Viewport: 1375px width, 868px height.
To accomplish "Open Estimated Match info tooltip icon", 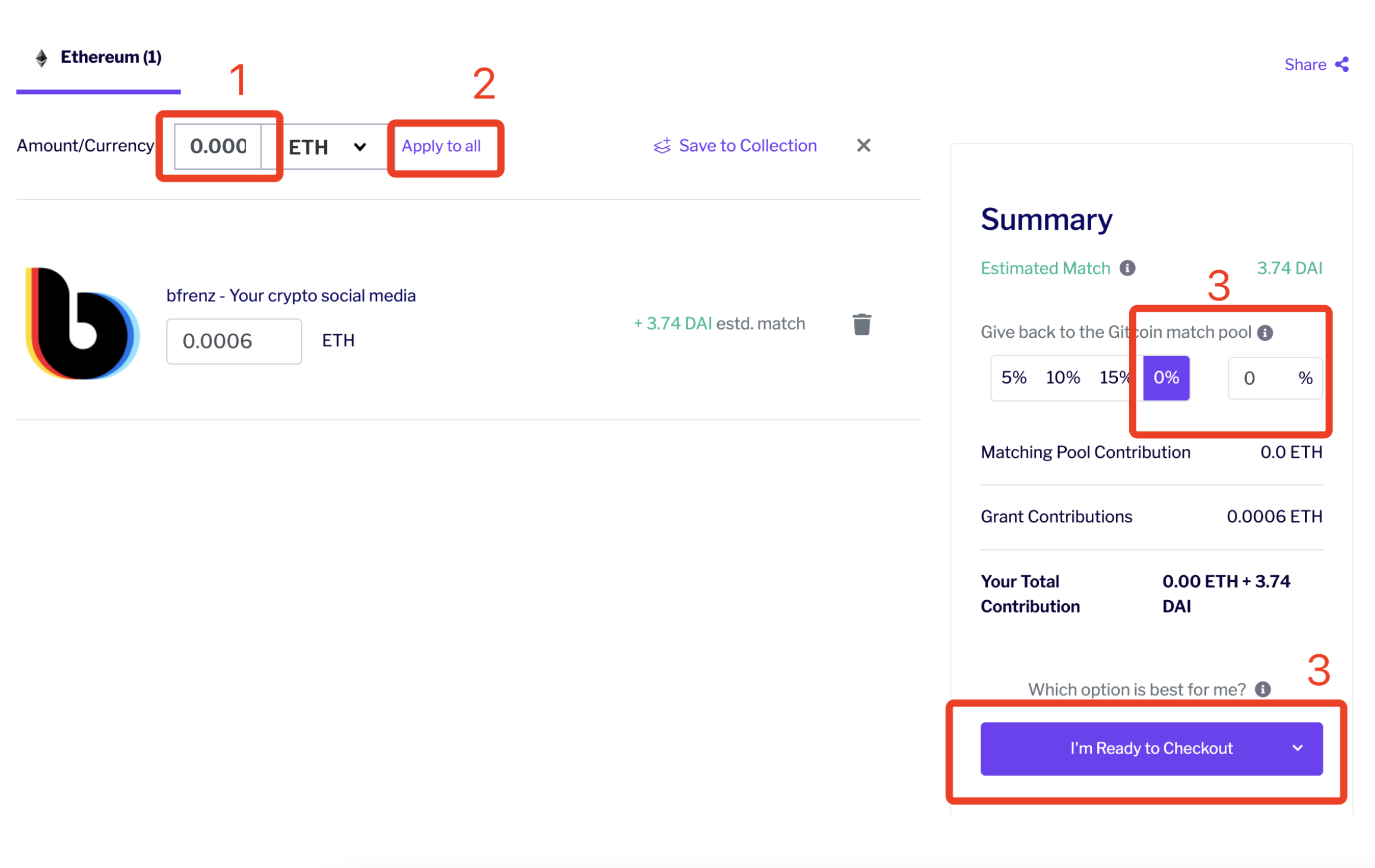I will (1127, 268).
